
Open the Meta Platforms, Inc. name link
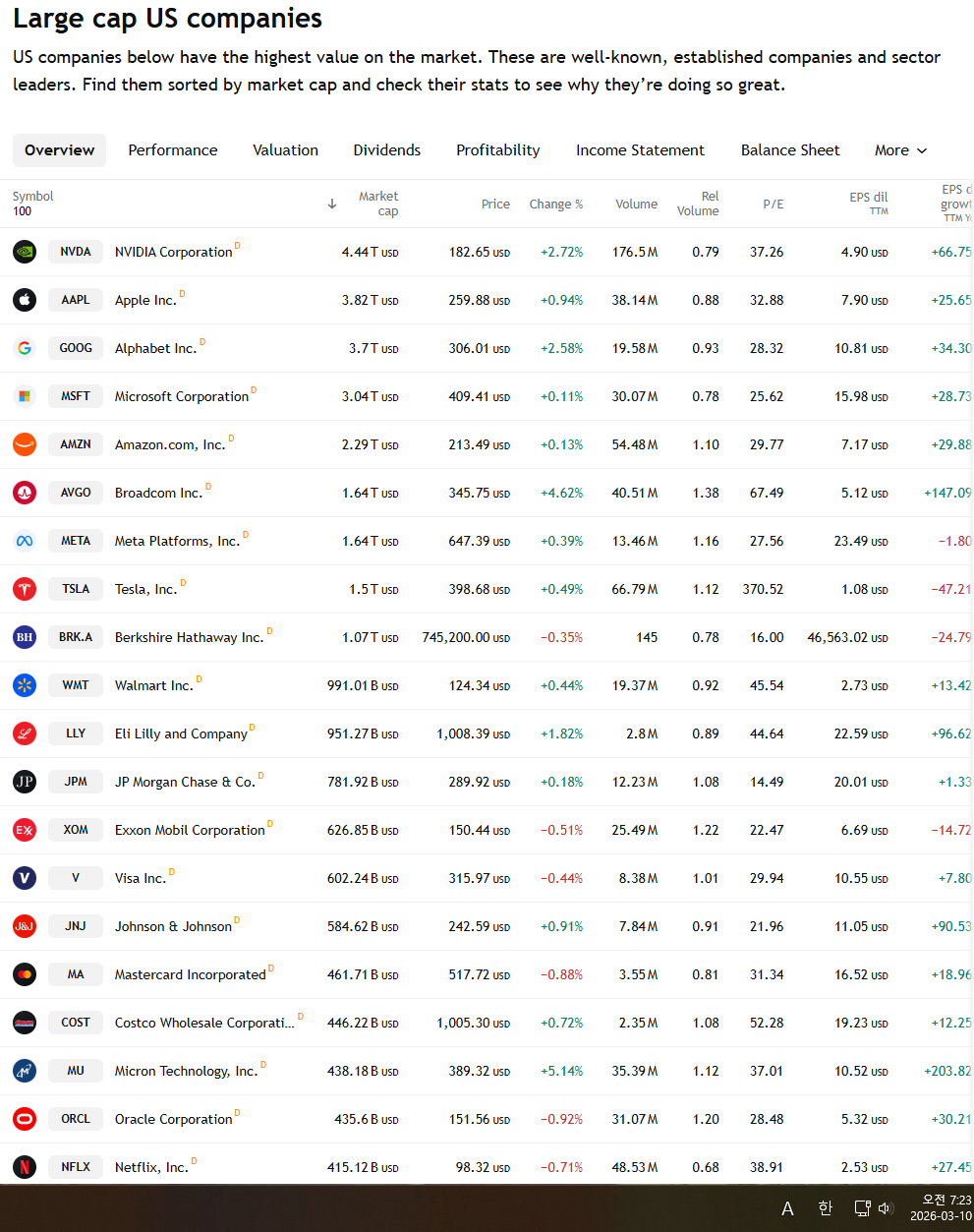point(177,541)
